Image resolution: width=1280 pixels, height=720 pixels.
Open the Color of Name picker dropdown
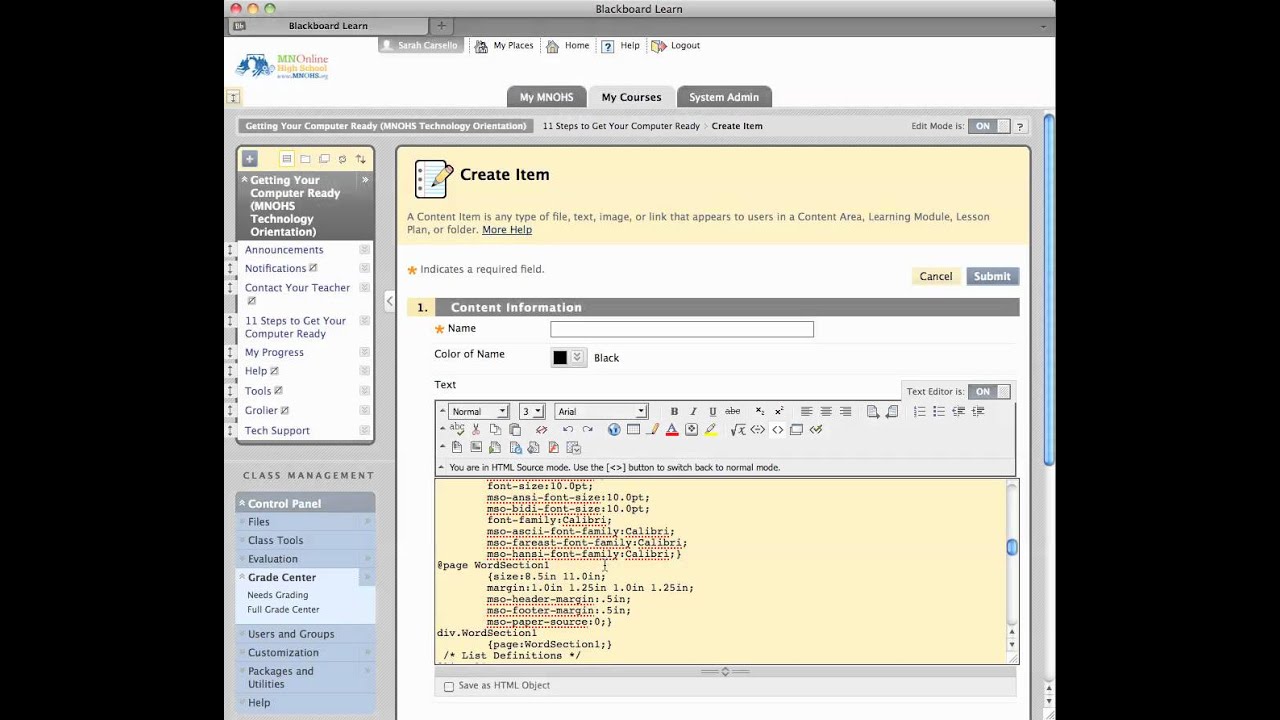pos(577,357)
